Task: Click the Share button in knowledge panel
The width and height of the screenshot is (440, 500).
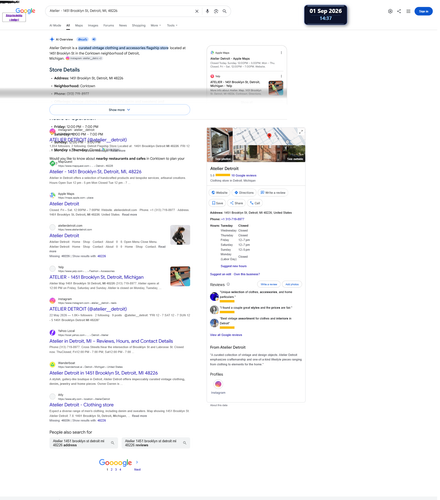Action: 237,203
